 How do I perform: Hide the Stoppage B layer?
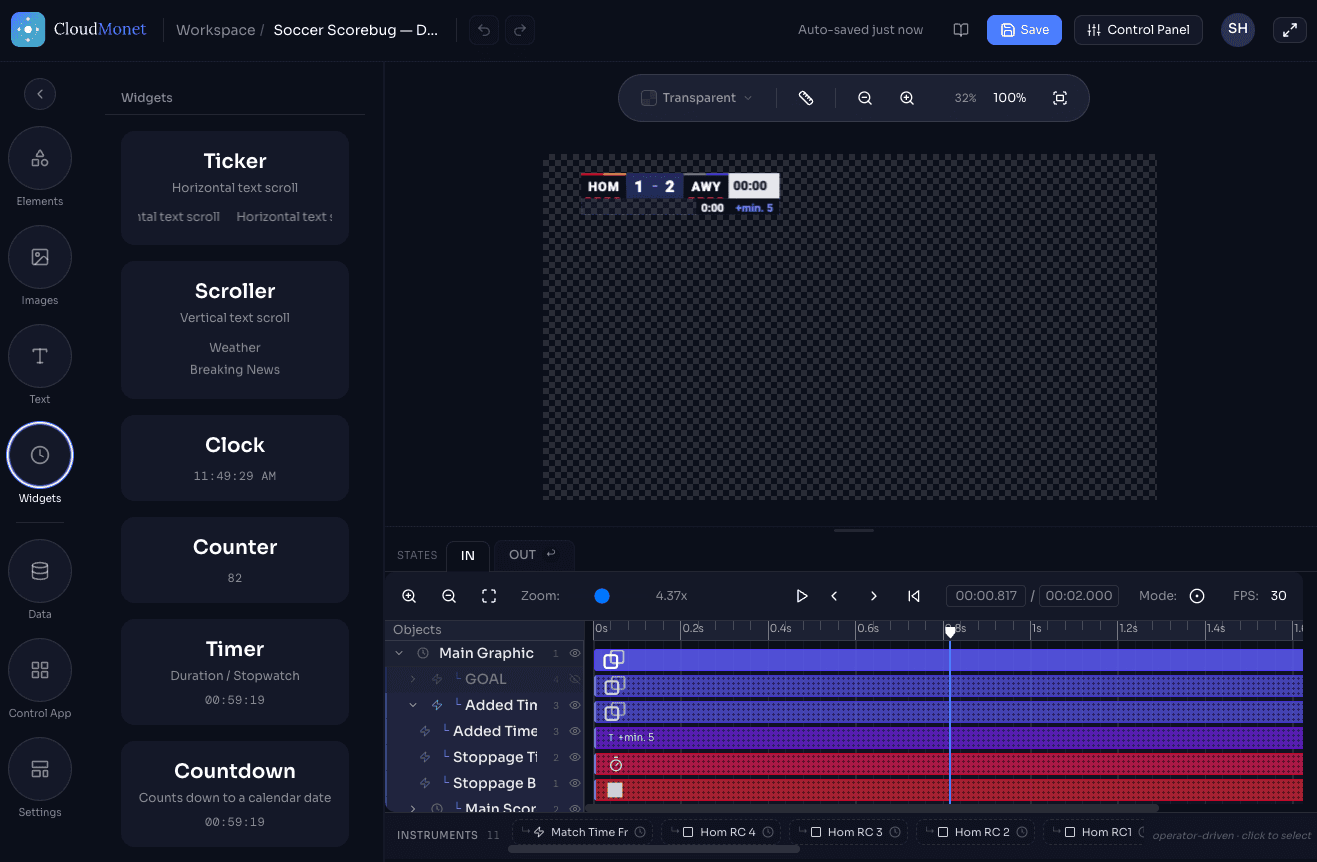tap(575, 783)
